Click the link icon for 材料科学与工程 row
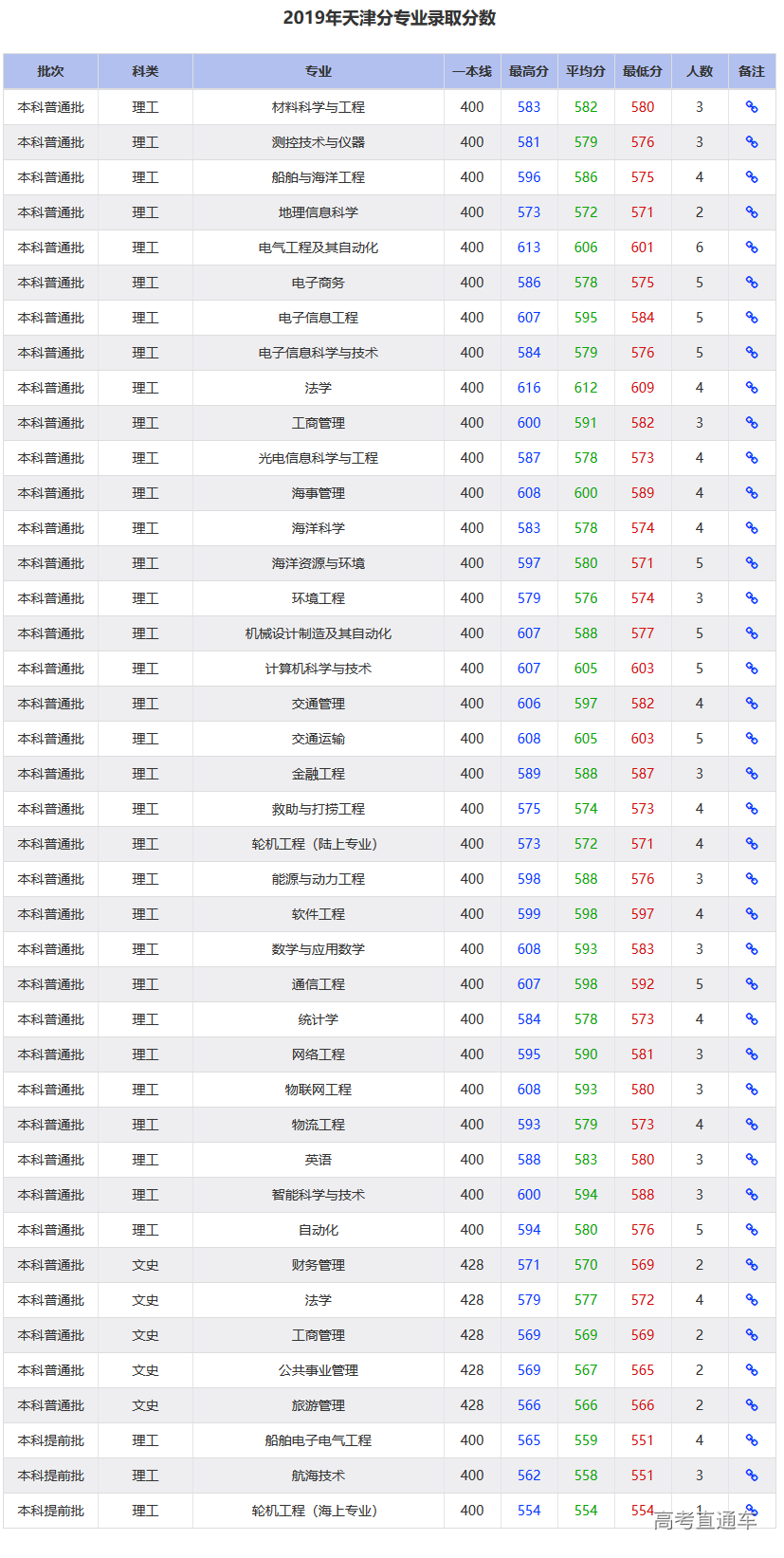Viewport: 784px width, 1558px height. tap(751, 107)
